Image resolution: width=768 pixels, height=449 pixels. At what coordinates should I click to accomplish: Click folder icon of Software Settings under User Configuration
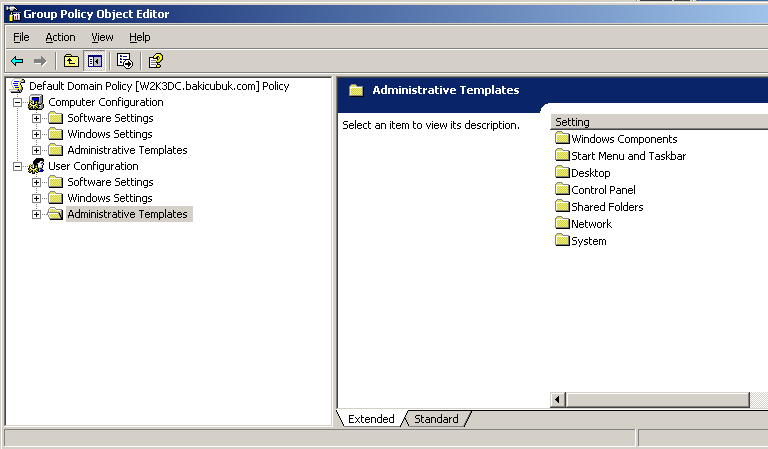(x=56, y=182)
